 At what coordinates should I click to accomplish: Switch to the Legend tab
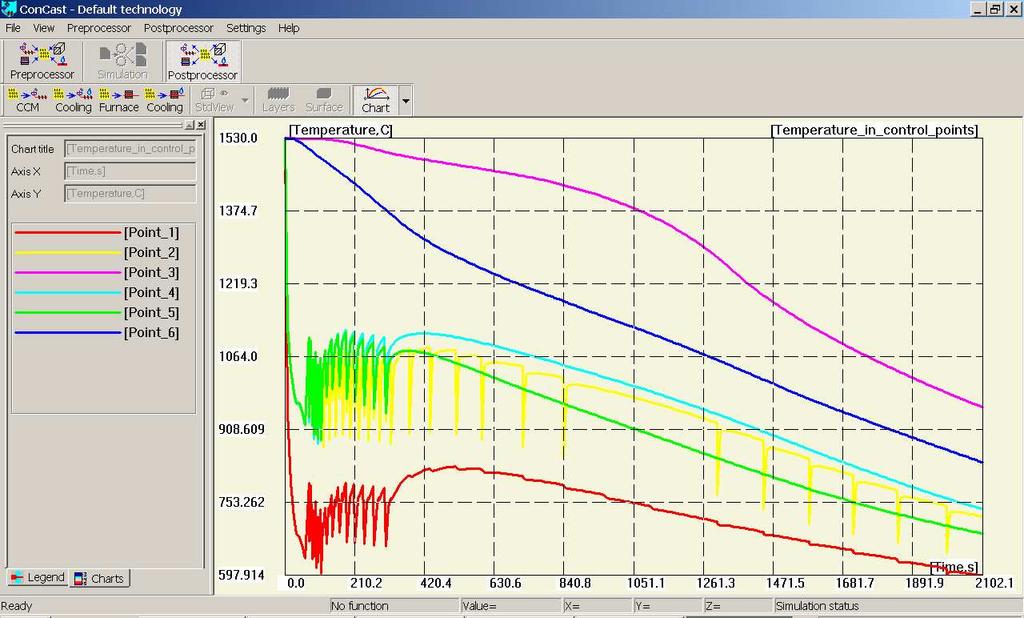tap(37, 577)
